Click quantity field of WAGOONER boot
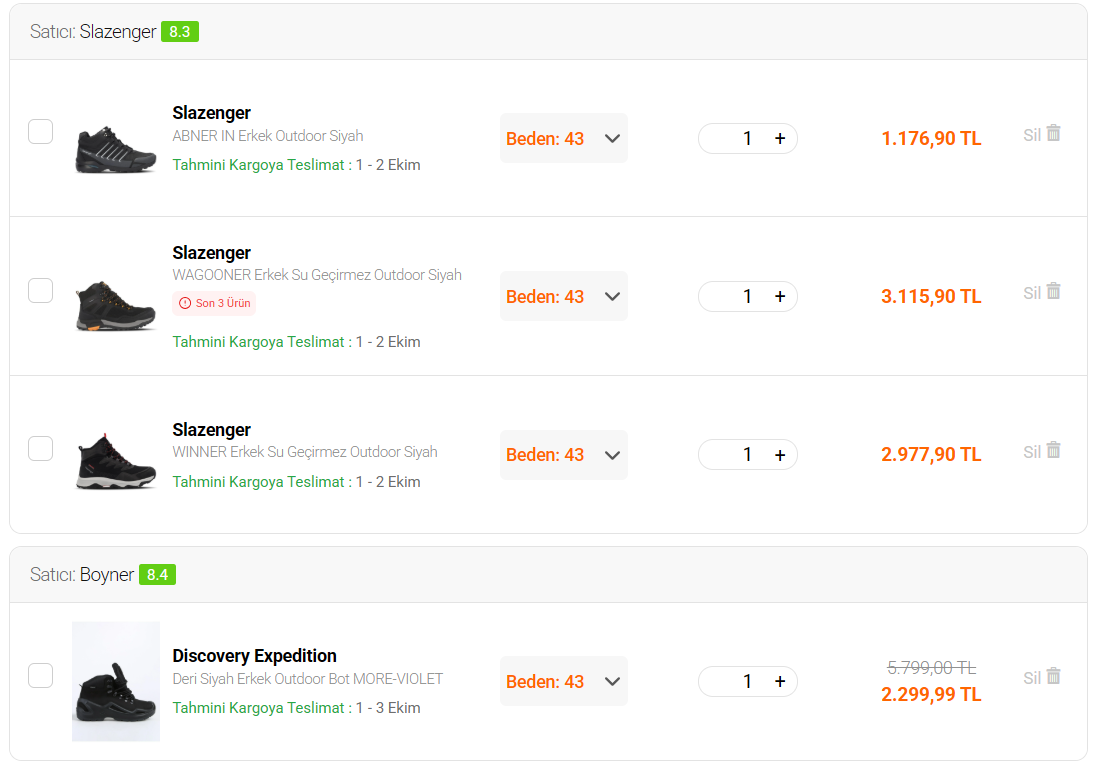1098x773 pixels. [x=747, y=297]
